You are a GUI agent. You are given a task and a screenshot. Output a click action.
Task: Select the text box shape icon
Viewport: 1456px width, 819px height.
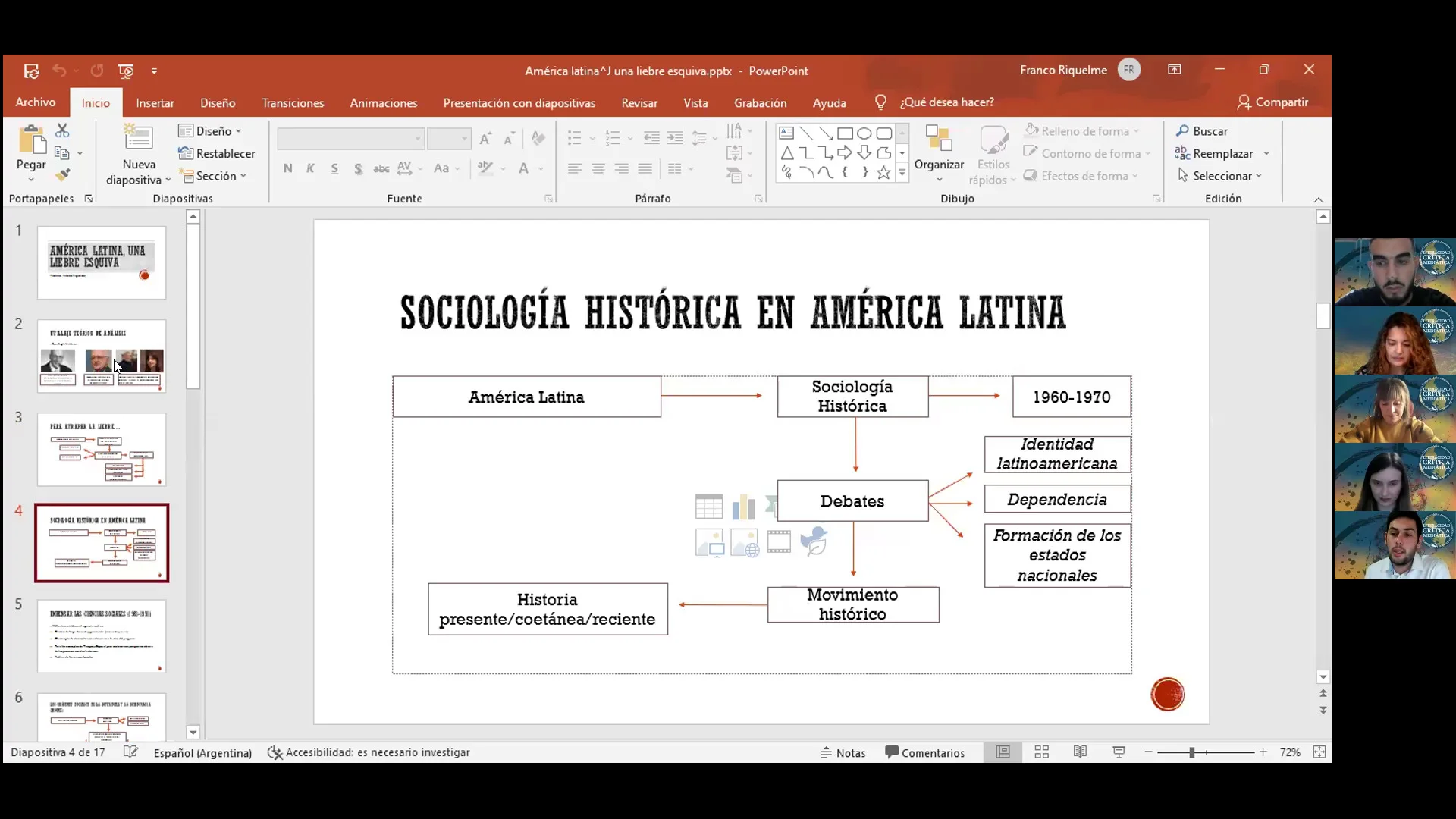(787, 133)
